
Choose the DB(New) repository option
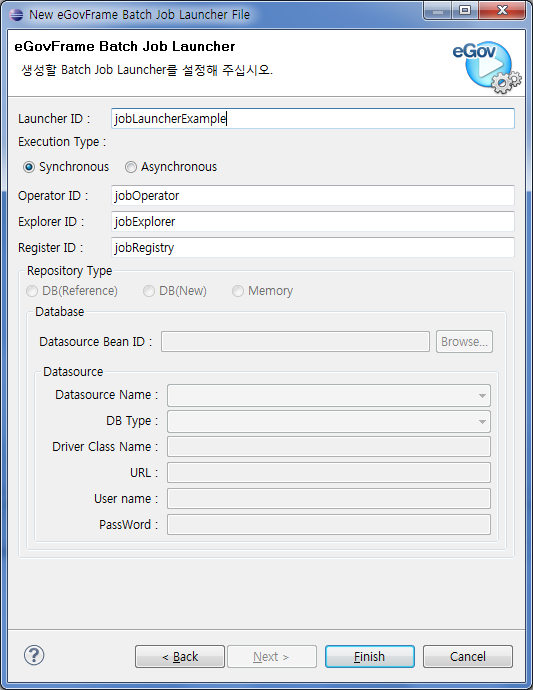[x=175, y=291]
